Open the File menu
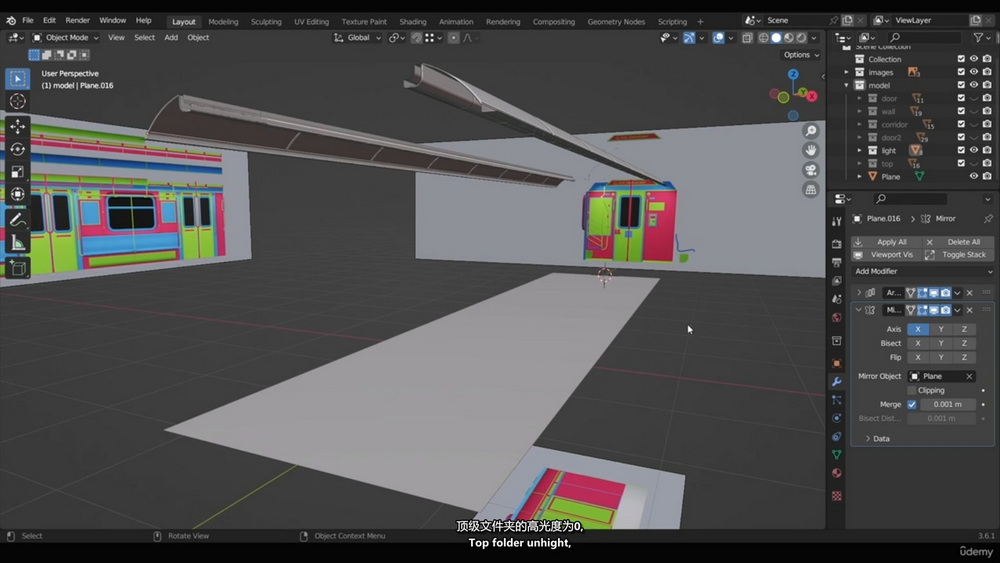This screenshot has width=1000, height=563. 28,20
